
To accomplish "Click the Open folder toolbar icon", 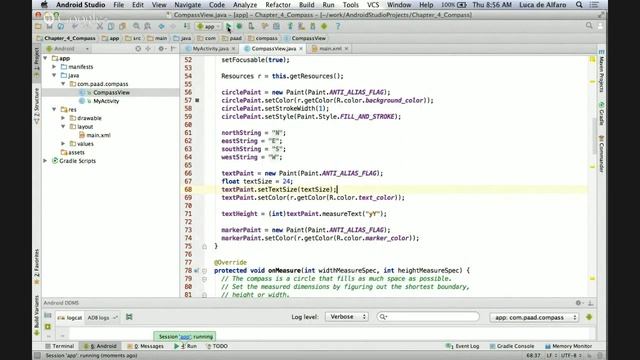I will tap(38, 27).
